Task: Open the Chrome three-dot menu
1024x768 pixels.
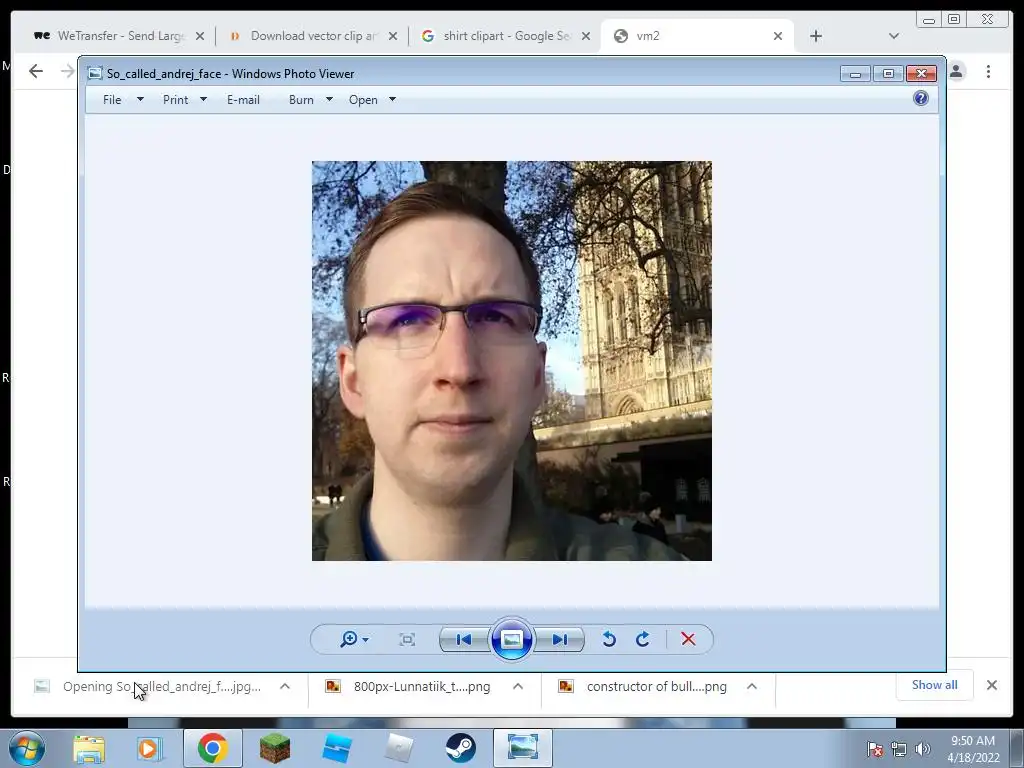Action: (989, 71)
